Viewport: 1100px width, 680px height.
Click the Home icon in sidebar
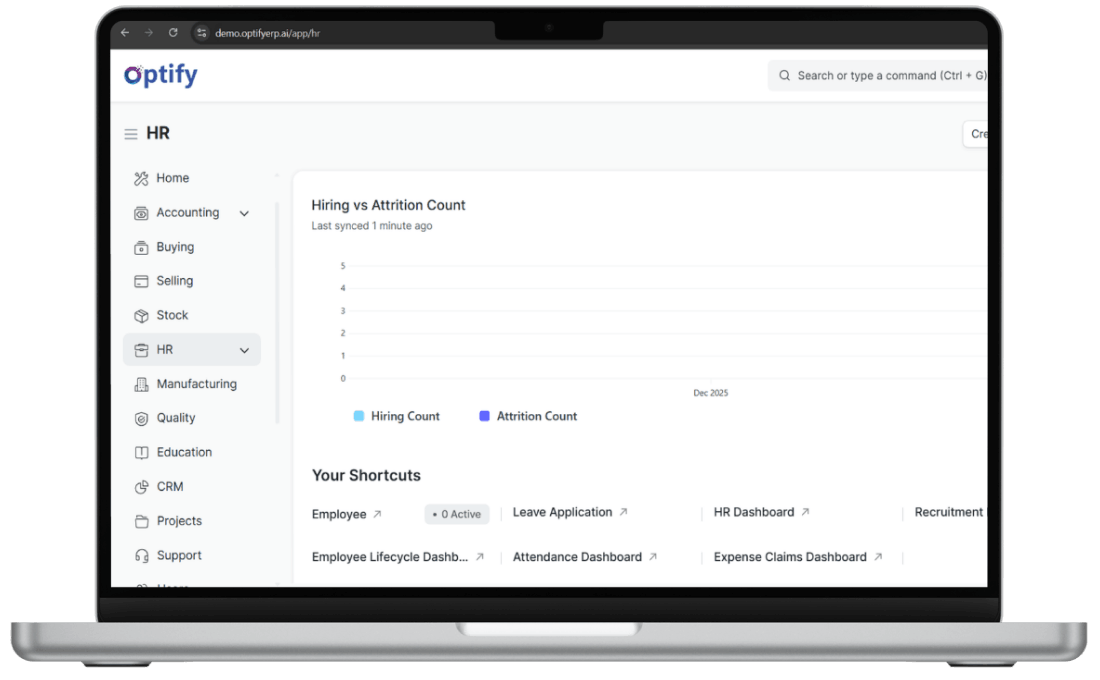141,178
